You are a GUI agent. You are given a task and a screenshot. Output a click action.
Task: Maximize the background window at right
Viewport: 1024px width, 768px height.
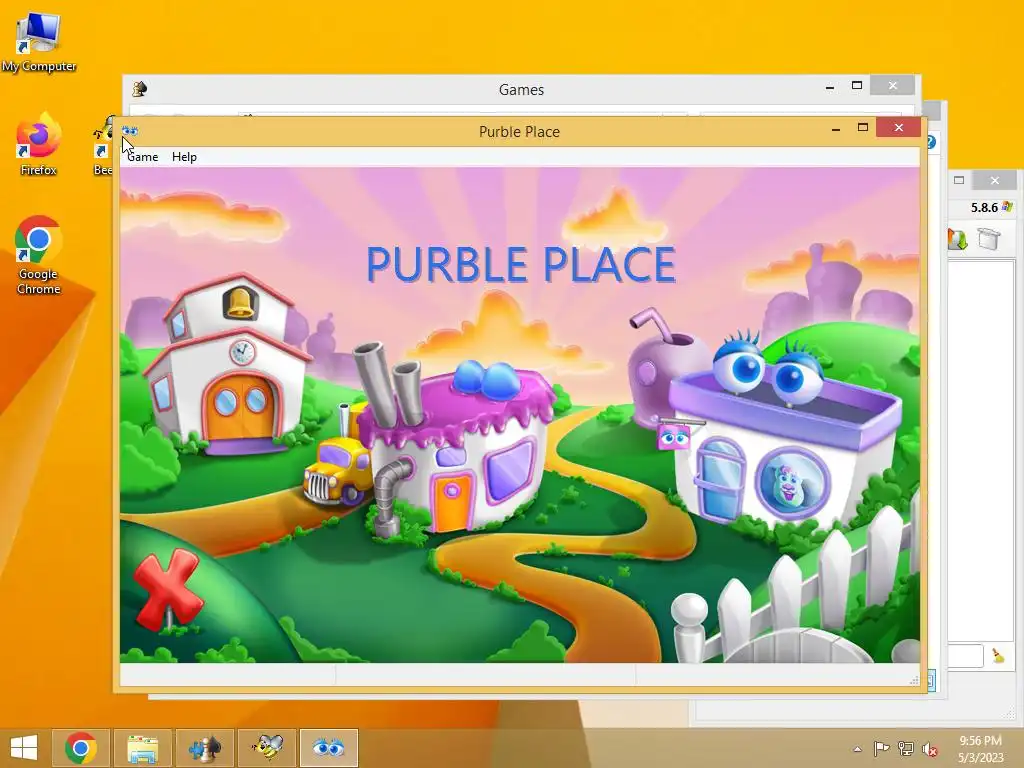click(959, 180)
